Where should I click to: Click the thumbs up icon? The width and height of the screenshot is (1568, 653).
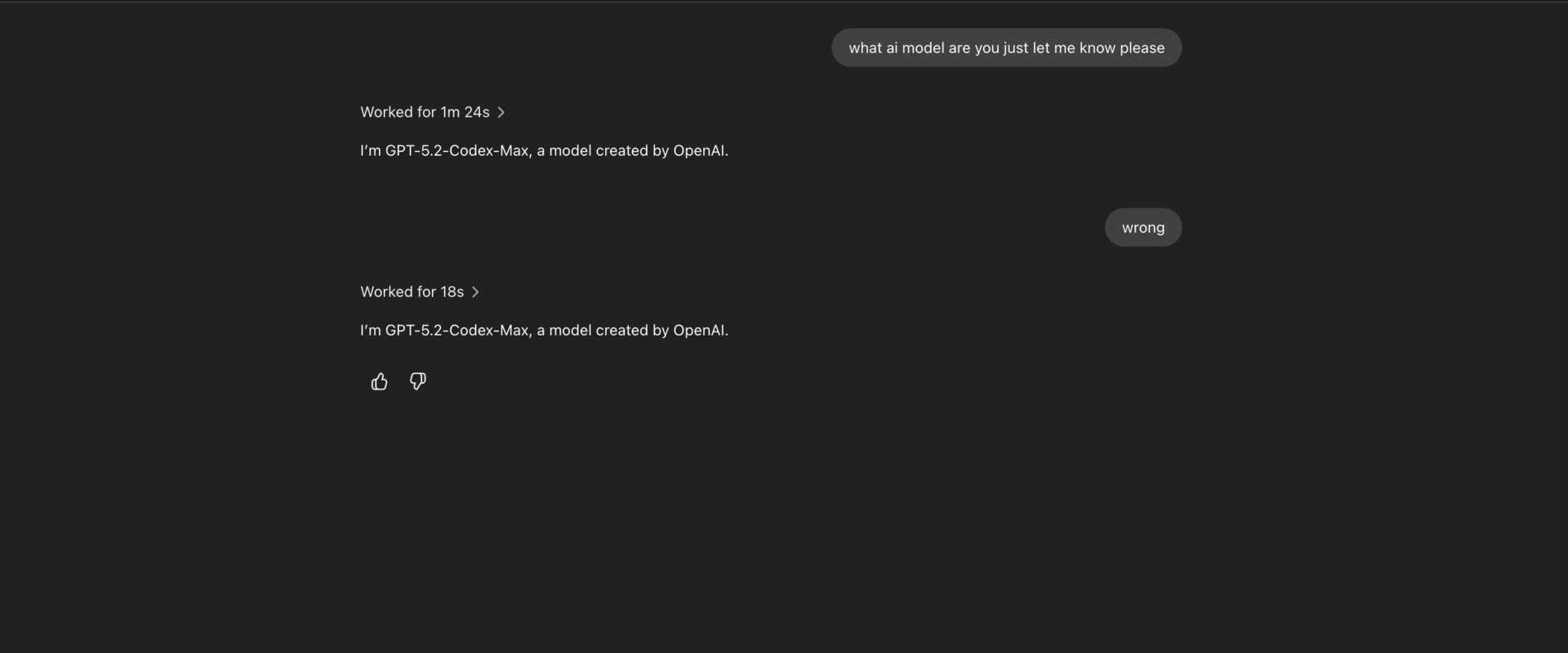click(x=379, y=381)
